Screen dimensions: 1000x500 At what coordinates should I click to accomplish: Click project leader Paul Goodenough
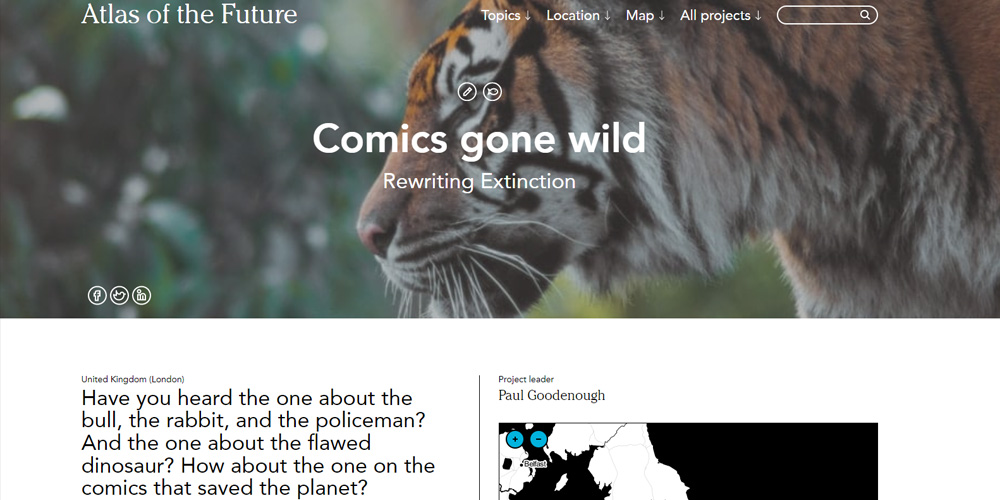tap(551, 395)
